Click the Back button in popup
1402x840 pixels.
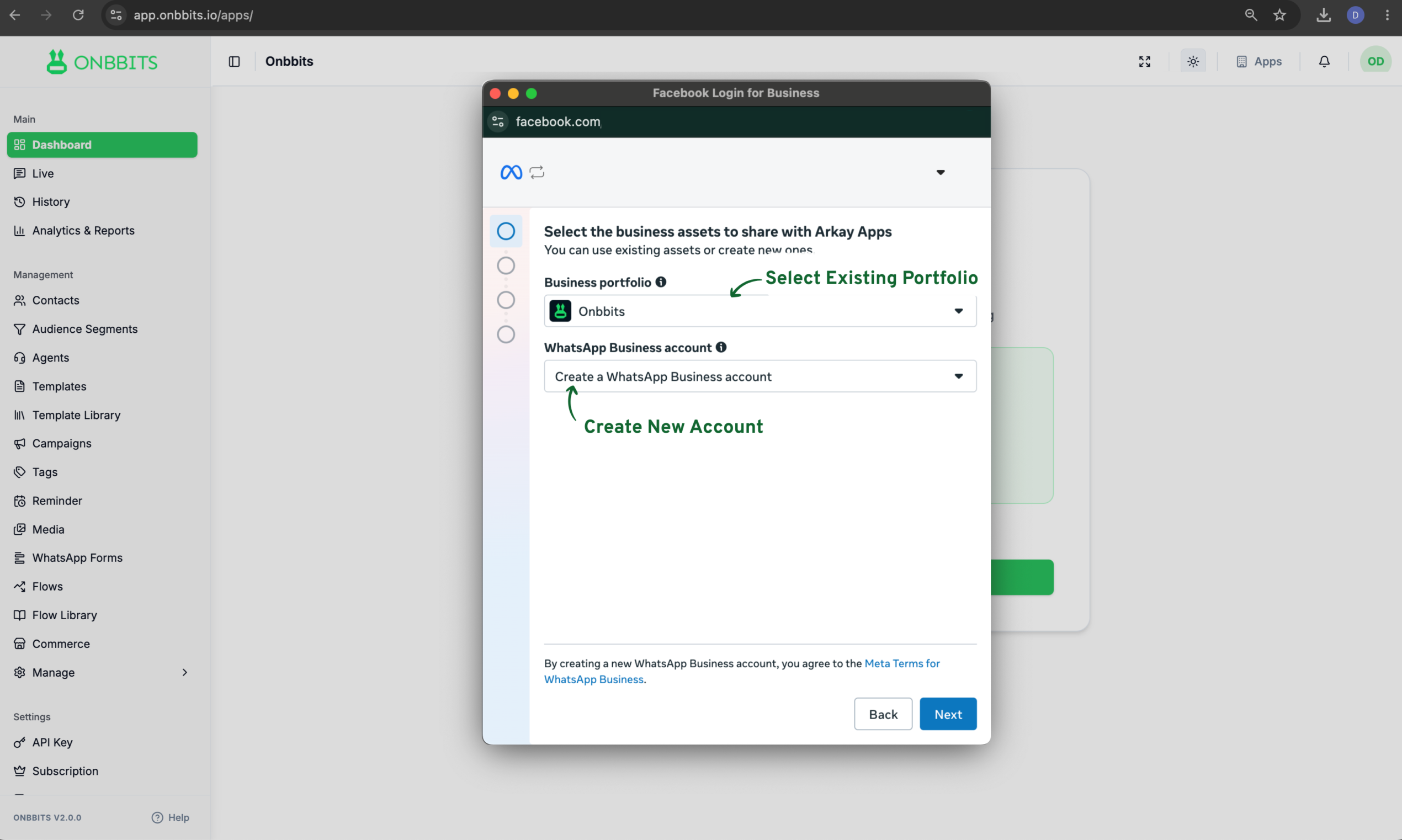(x=883, y=714)
